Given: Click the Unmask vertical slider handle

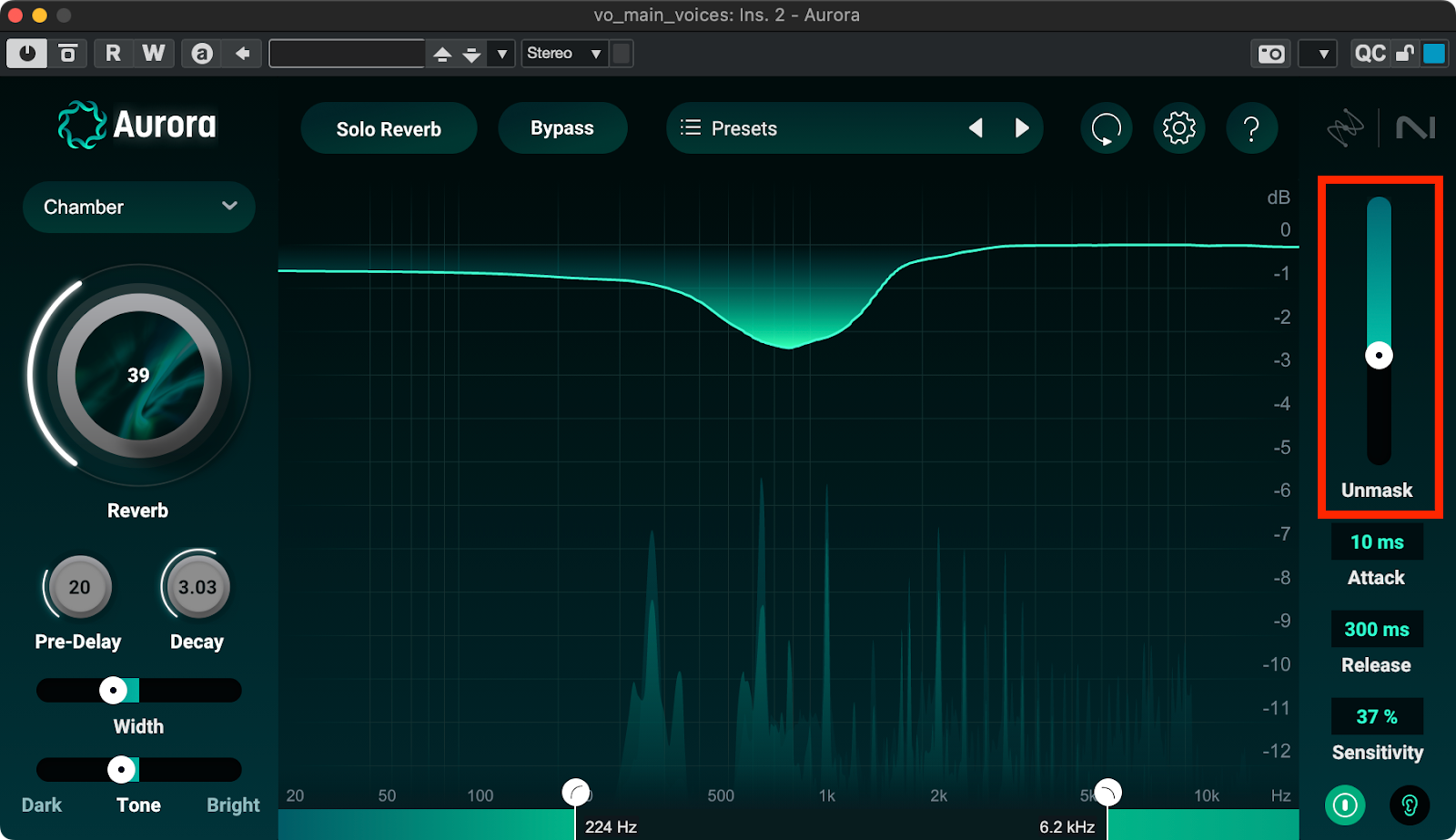Looking at the screenshot, I should 1379,356.
